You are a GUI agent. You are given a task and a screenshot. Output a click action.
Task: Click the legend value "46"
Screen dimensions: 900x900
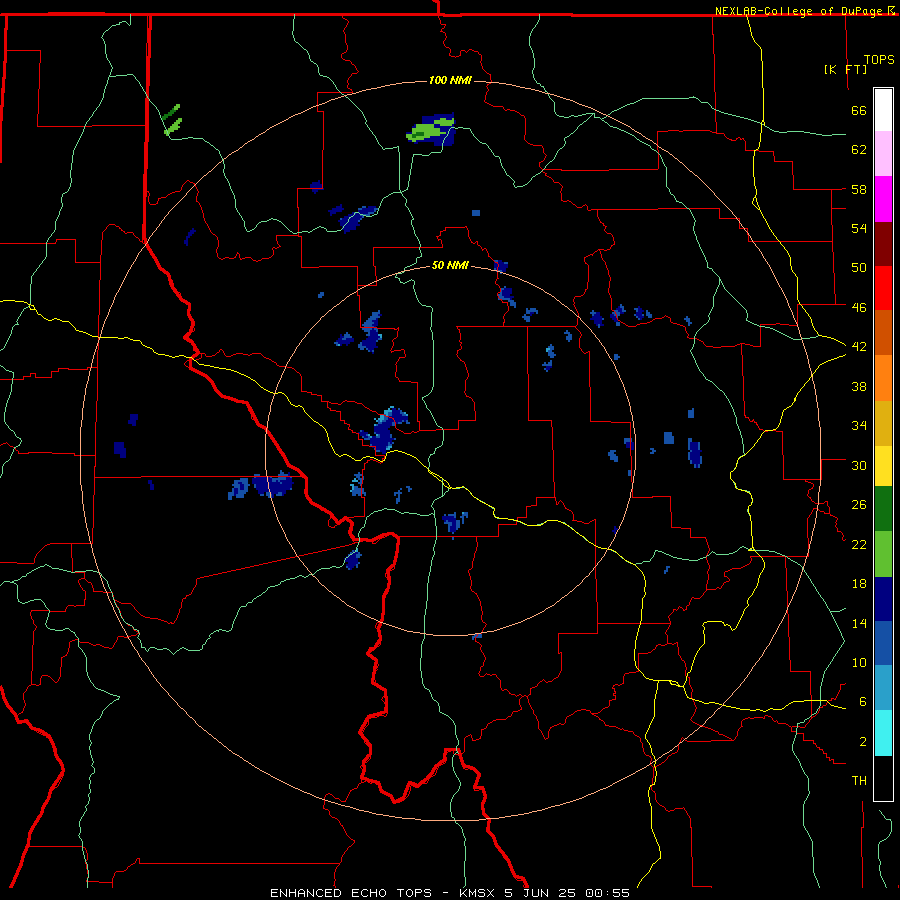(859, 308)
